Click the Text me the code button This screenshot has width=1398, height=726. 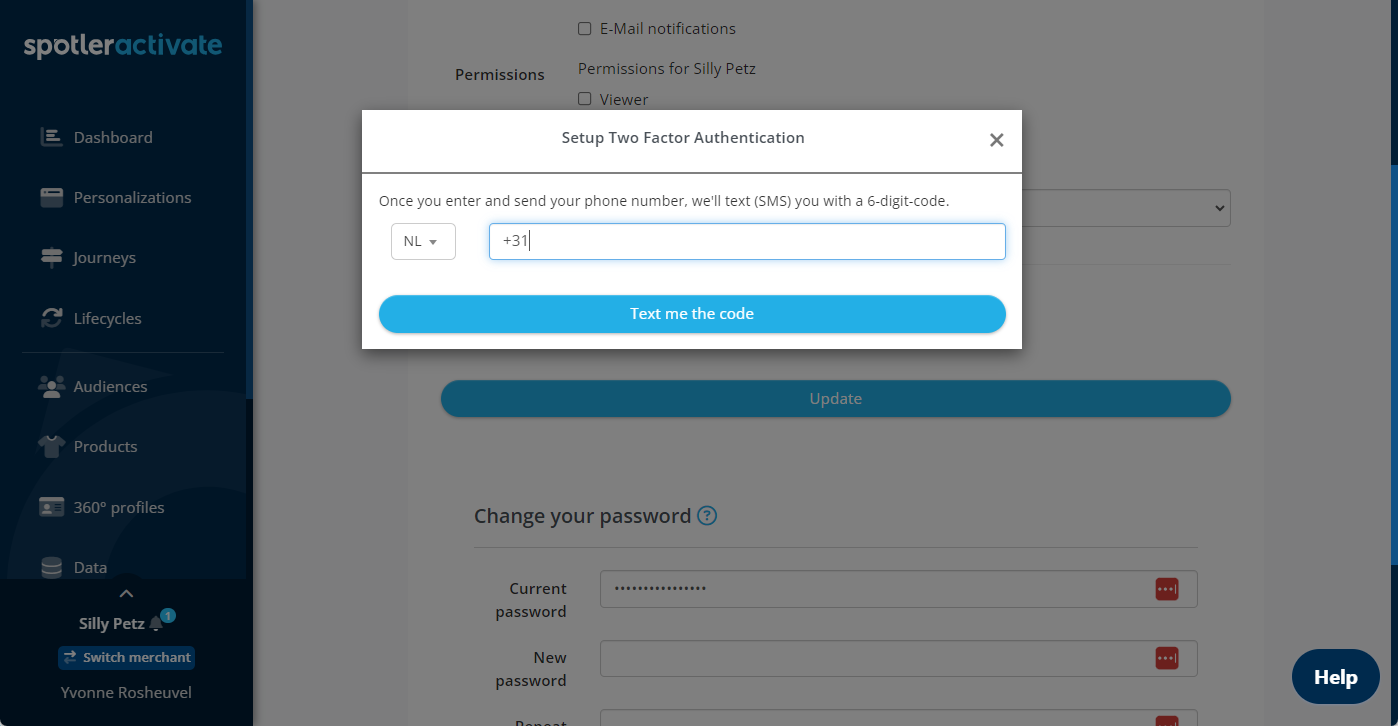point(692,314)
